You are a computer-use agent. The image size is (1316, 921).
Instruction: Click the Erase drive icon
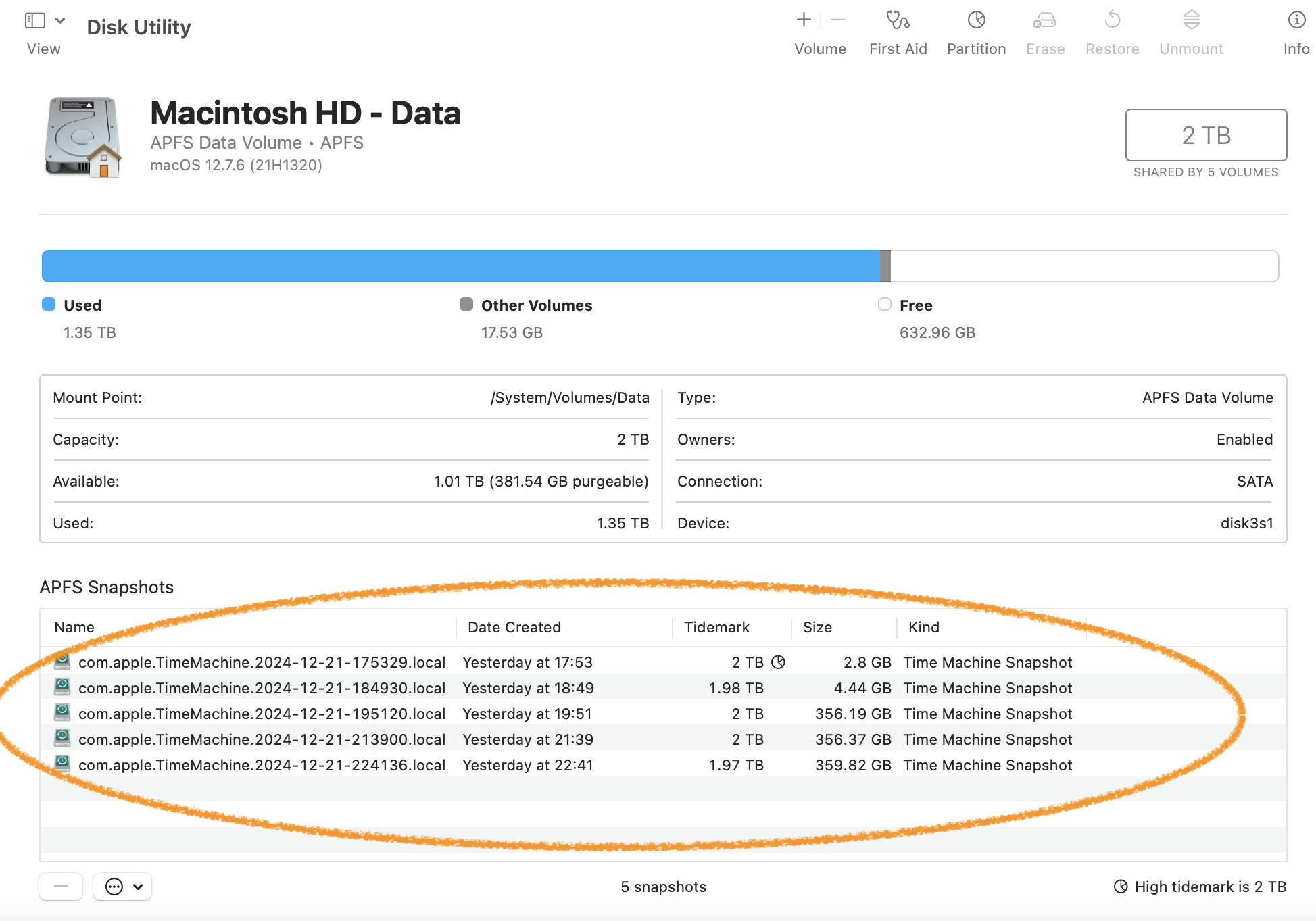pos(1044,20)
